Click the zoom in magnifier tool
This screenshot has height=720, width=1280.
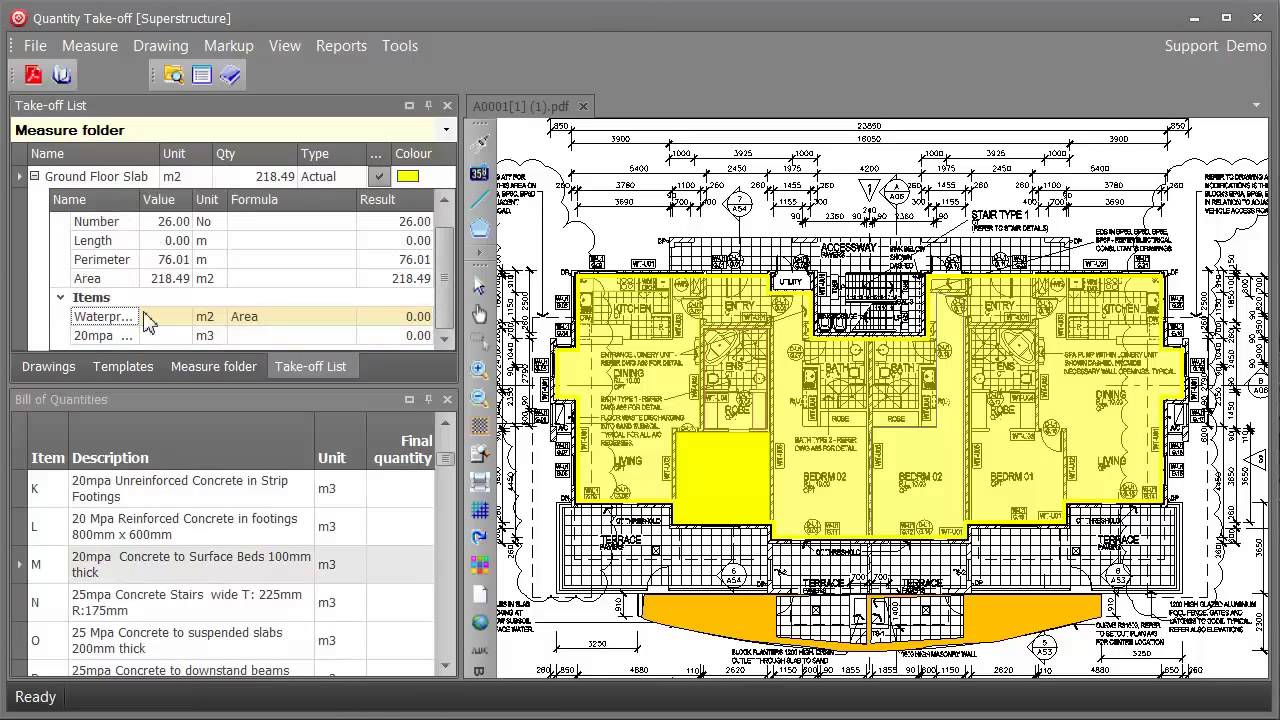point(480,370)
